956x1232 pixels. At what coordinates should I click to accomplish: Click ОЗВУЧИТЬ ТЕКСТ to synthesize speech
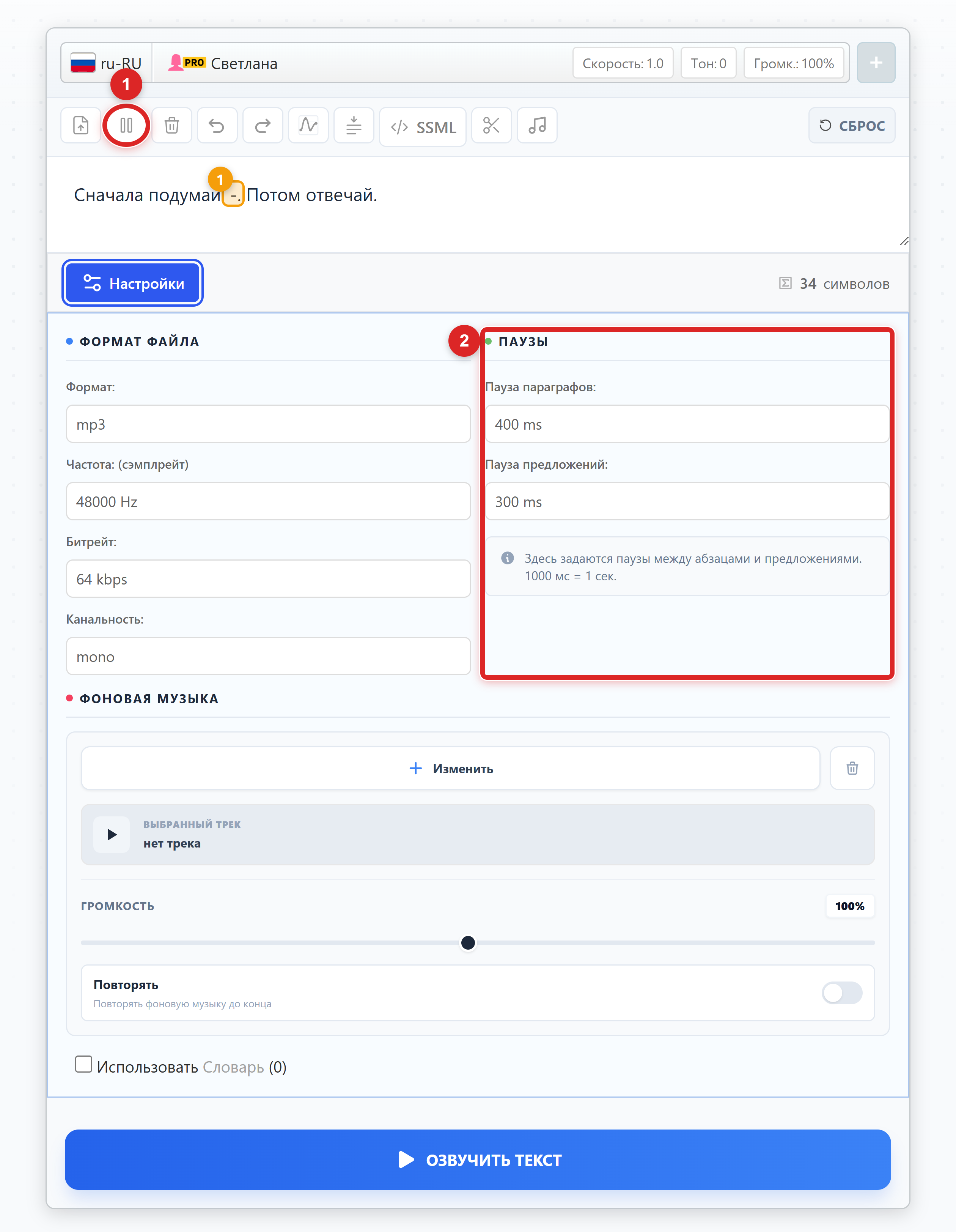[478, 1160]
